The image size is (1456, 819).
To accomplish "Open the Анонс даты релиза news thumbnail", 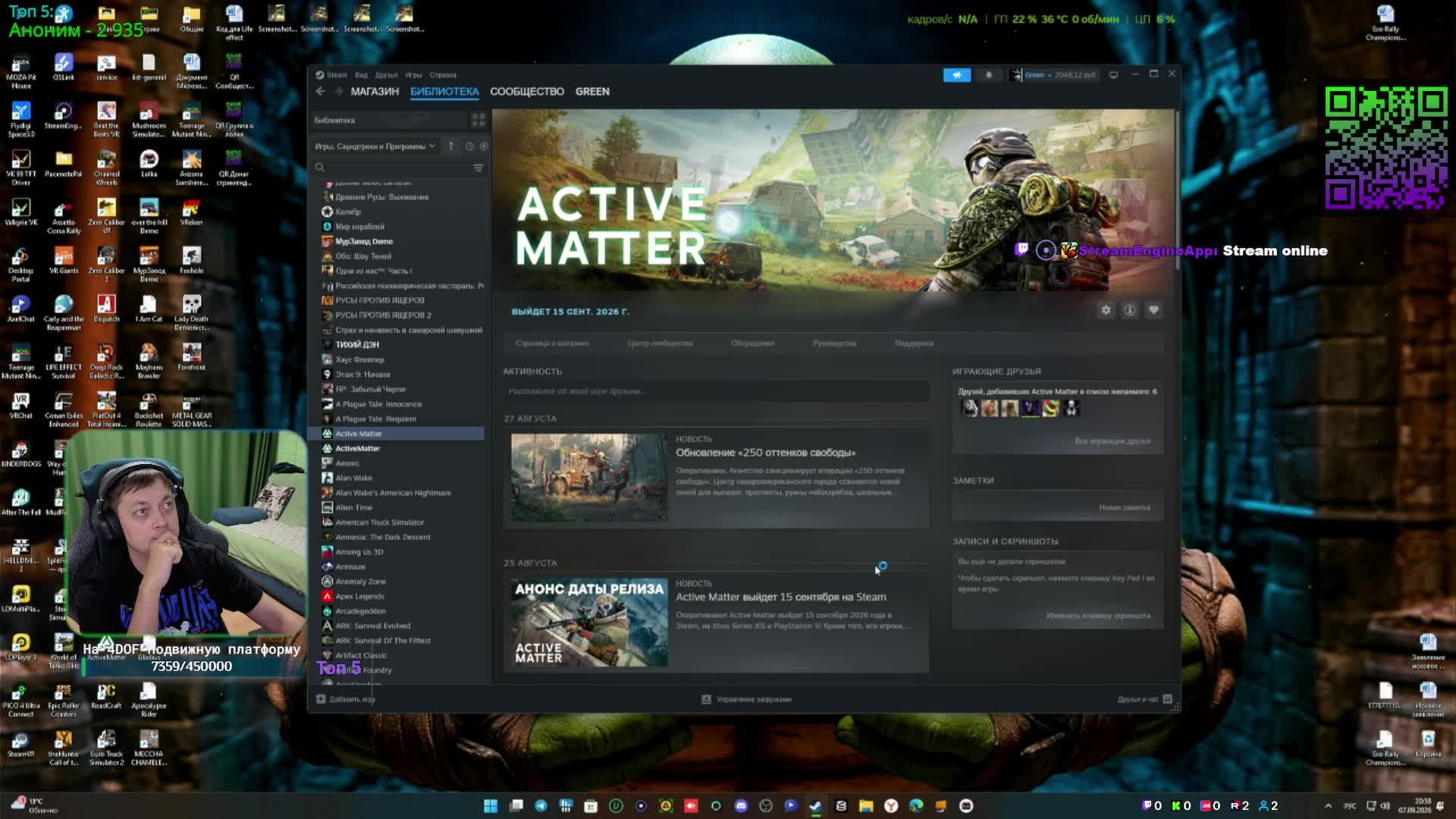I will coord(589,623).
